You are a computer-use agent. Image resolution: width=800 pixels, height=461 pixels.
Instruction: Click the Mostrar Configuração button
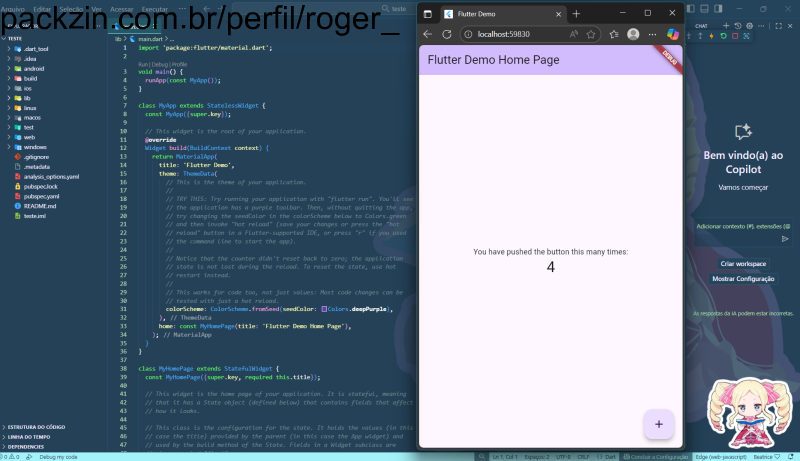pos(742,279)
